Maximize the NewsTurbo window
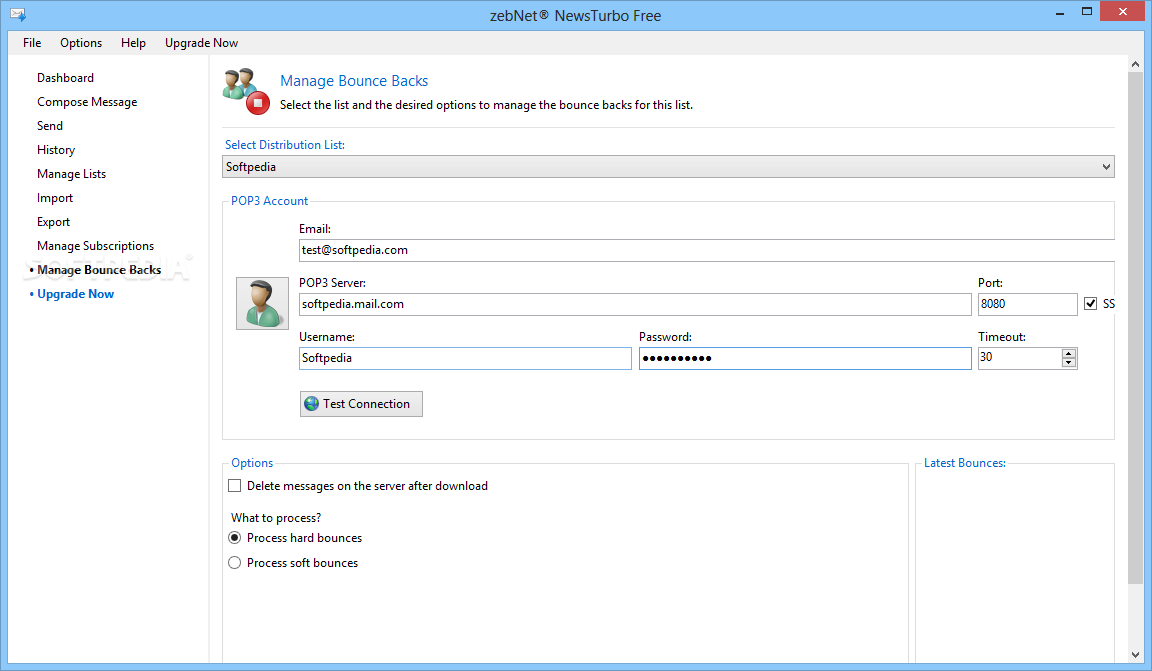 click(x=1087, y=12)
